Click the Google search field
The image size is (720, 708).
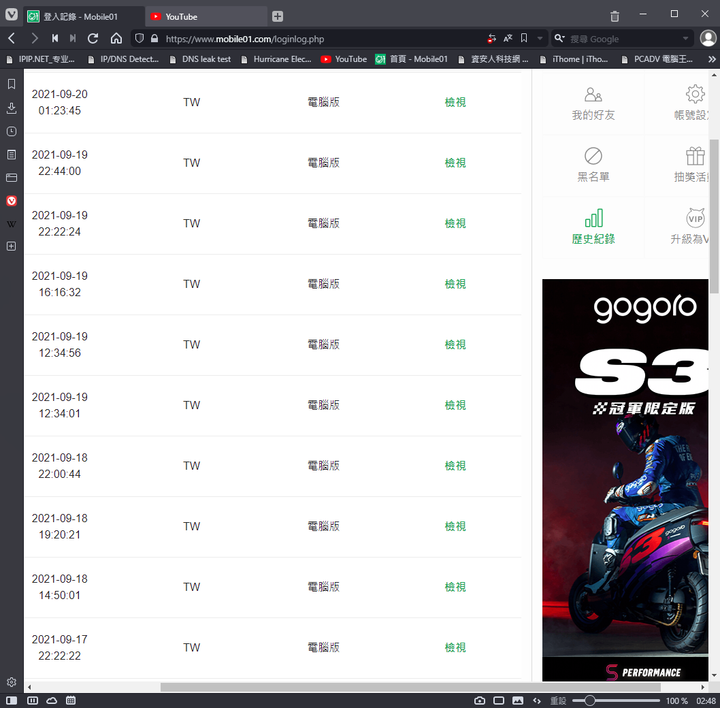(624, 39)
